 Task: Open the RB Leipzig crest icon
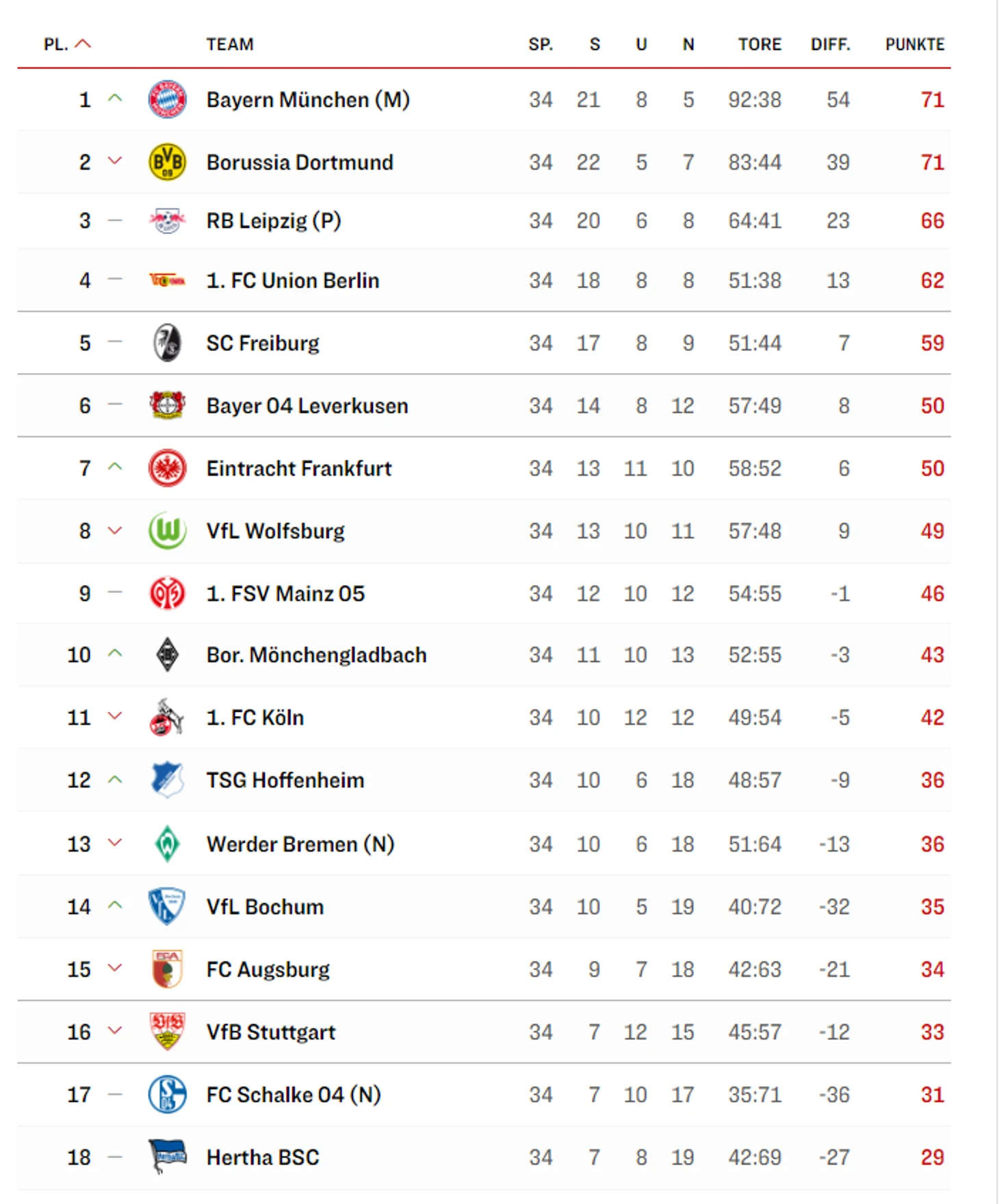pos(167,220)
